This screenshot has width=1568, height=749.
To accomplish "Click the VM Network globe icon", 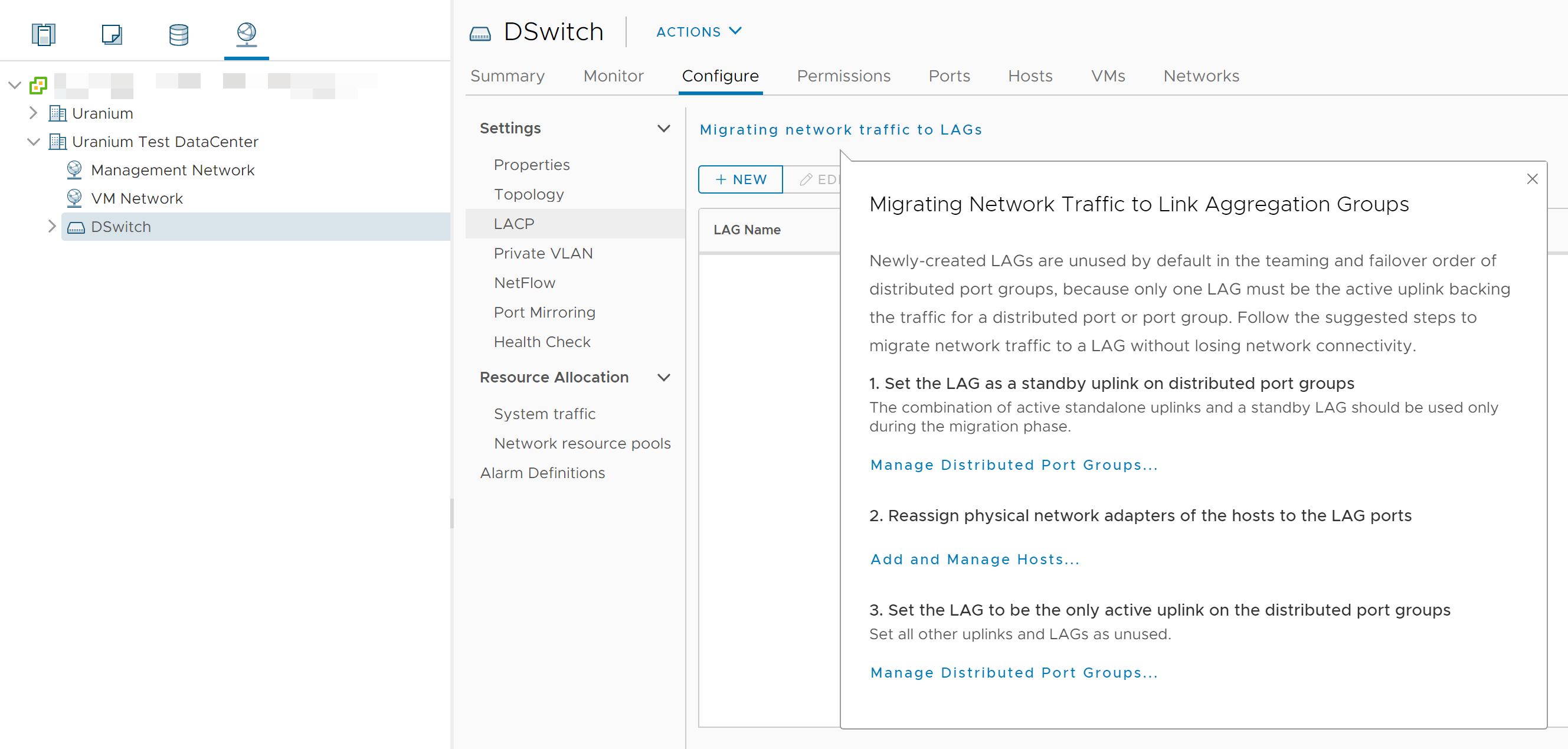I will [74, 198].
